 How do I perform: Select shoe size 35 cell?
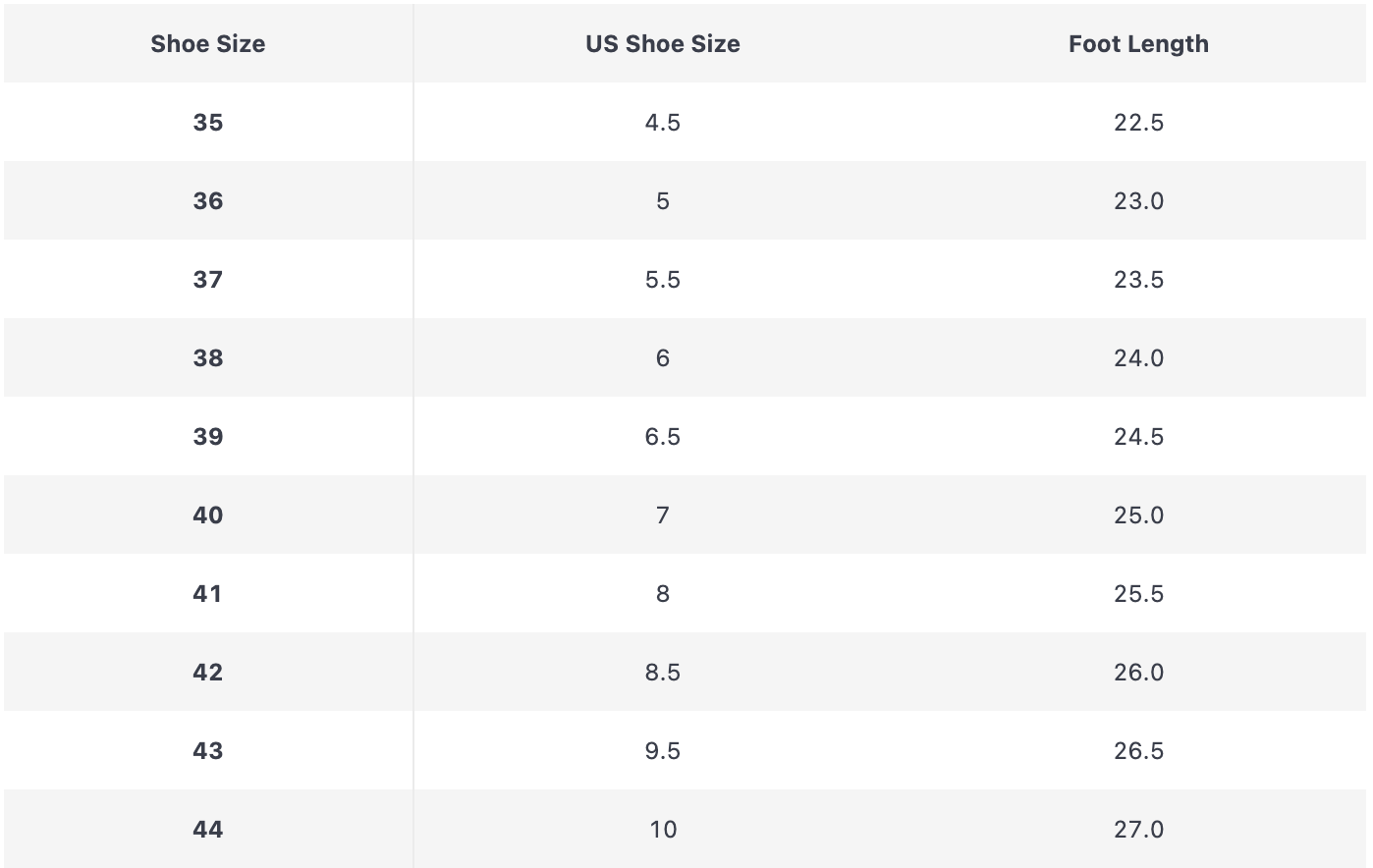[x=207, y=123]
